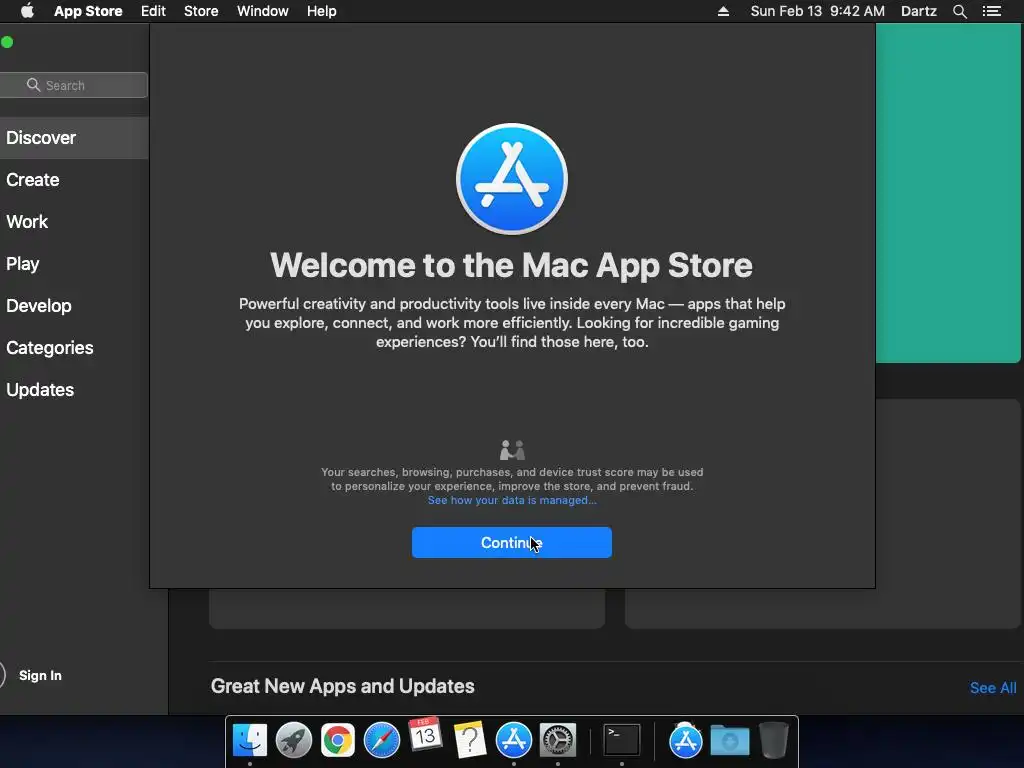Viewport: 1024px width, 768px height.
Task: Open the App Store menu
Action: [x=88, y=11]
